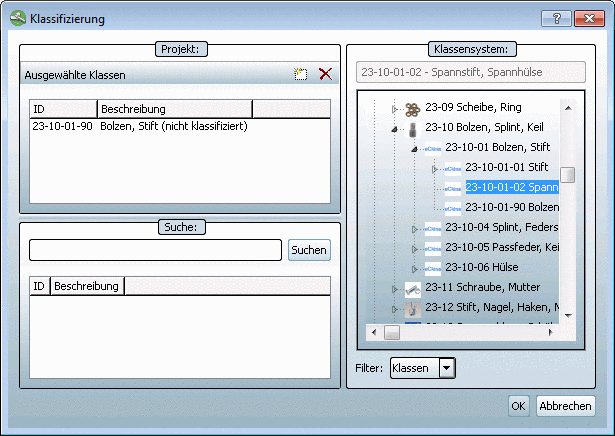Click the Suchen button
Image resolution: width=615 pixels, height=436 pixels.
click(309, 250)
